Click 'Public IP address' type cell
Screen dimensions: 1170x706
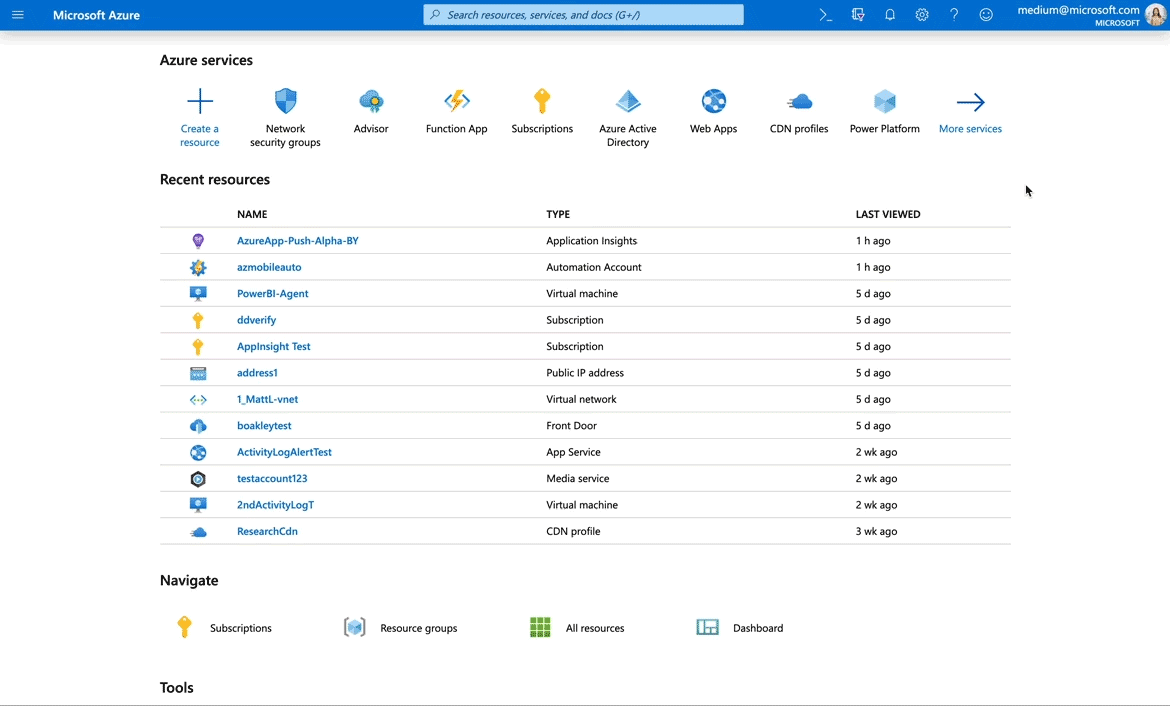[585, 373]
